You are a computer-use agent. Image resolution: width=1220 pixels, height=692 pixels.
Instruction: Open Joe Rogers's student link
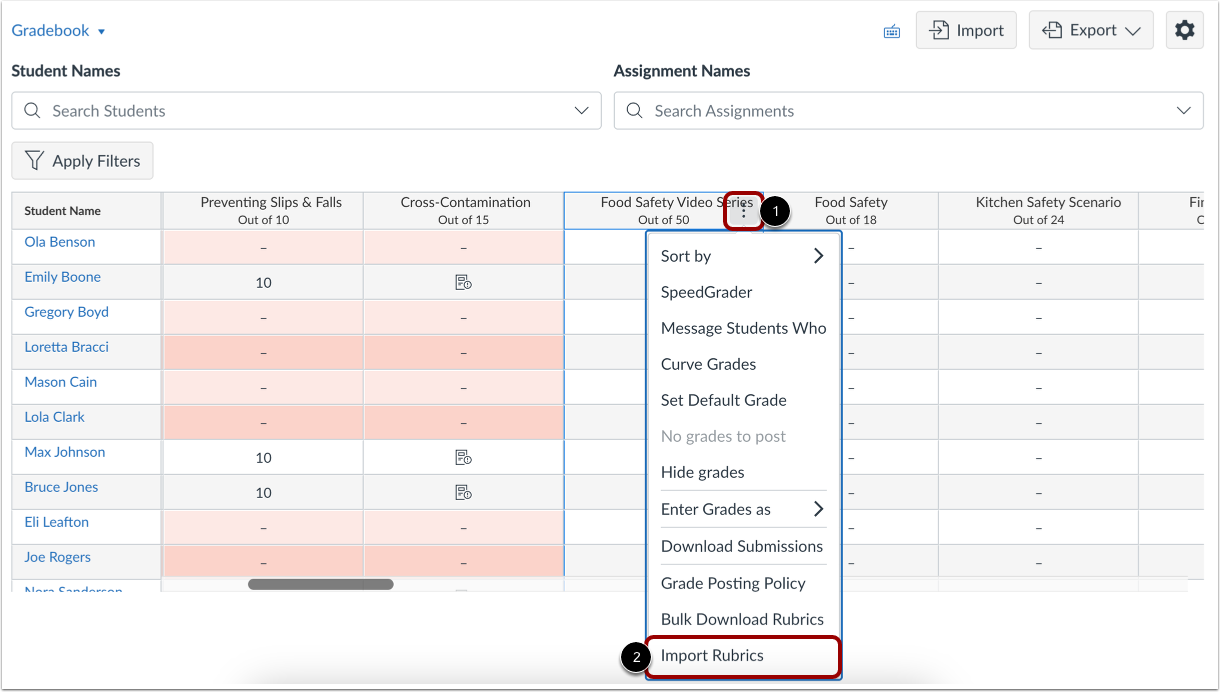tap(58, 557)
